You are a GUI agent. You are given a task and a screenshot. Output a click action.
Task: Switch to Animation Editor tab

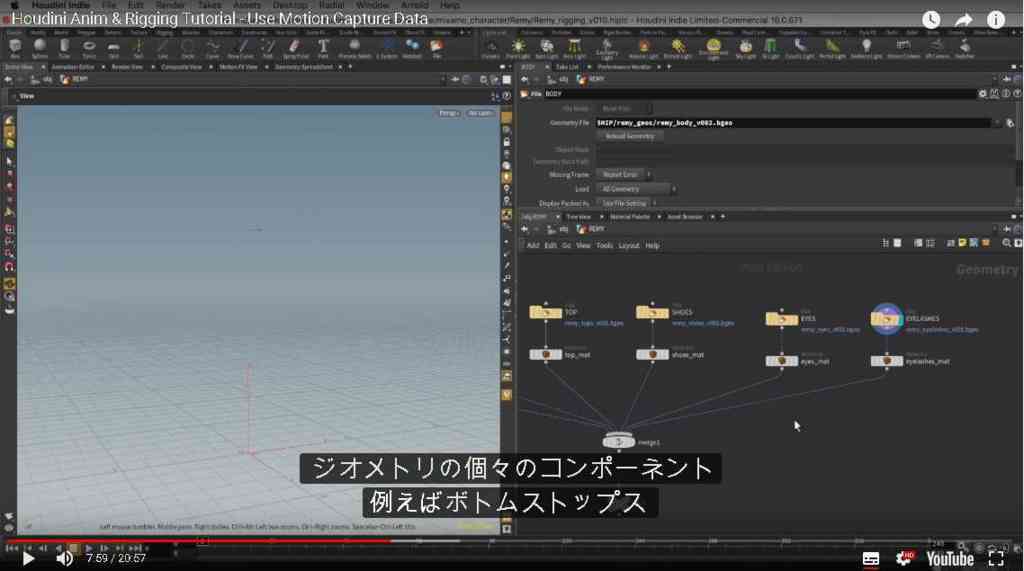[73, 67]
